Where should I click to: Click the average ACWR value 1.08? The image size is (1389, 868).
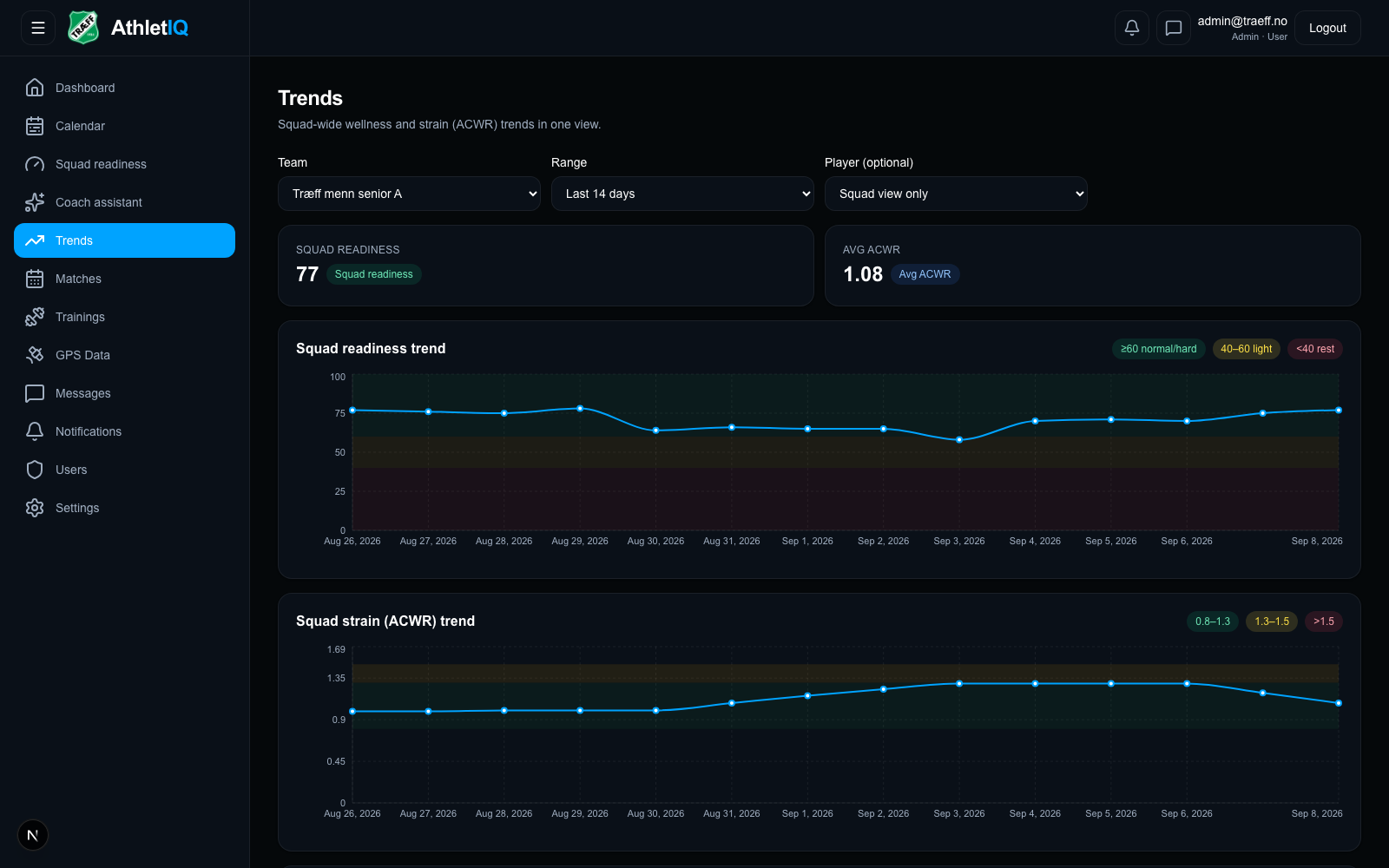point(863,274)
